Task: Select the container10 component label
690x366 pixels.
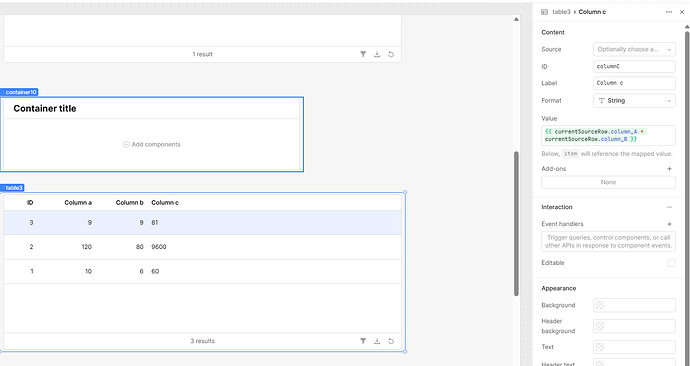Action: pyautogui.click(x=19, y=92)
